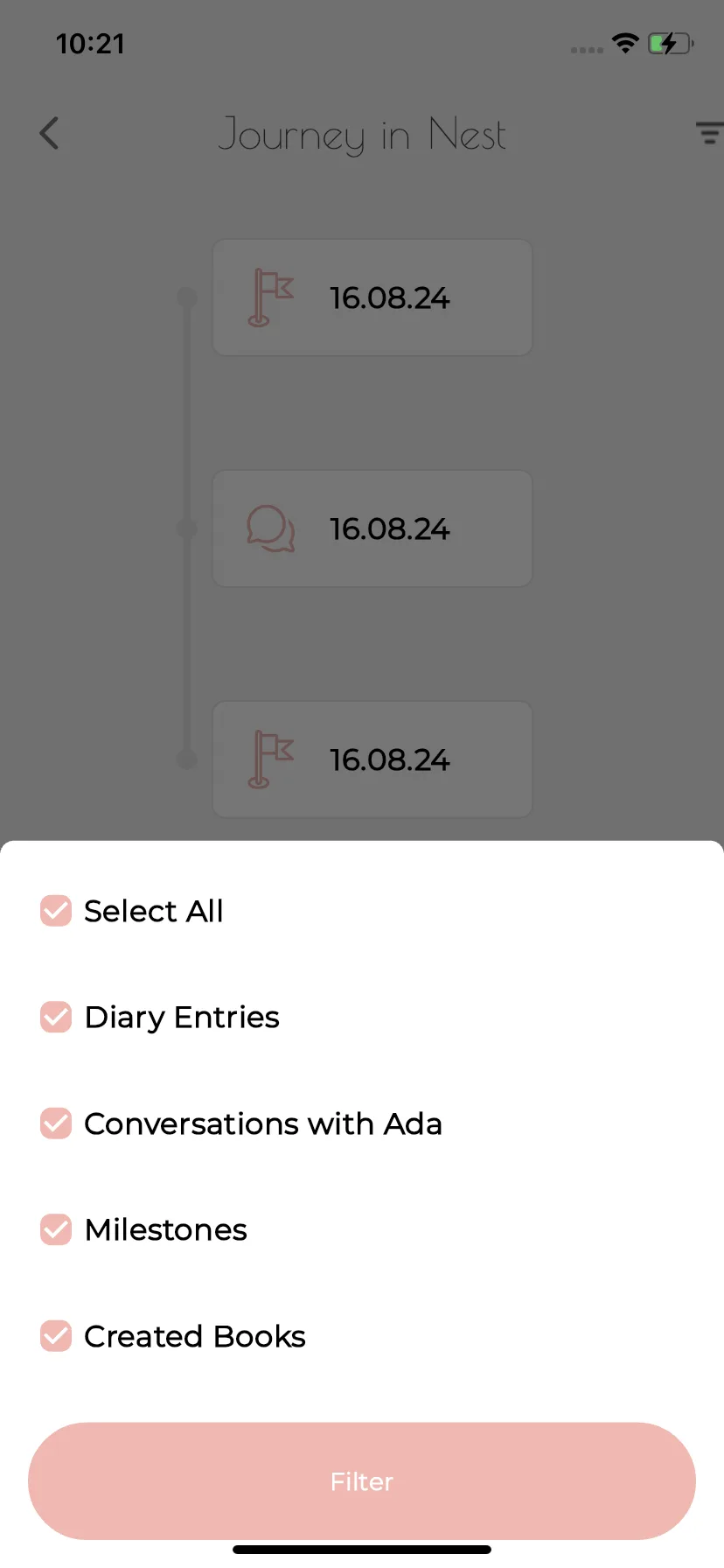Tap the Journey in Nest title
This screenshot has width=724, height=1568.
(x=362, y=135)
